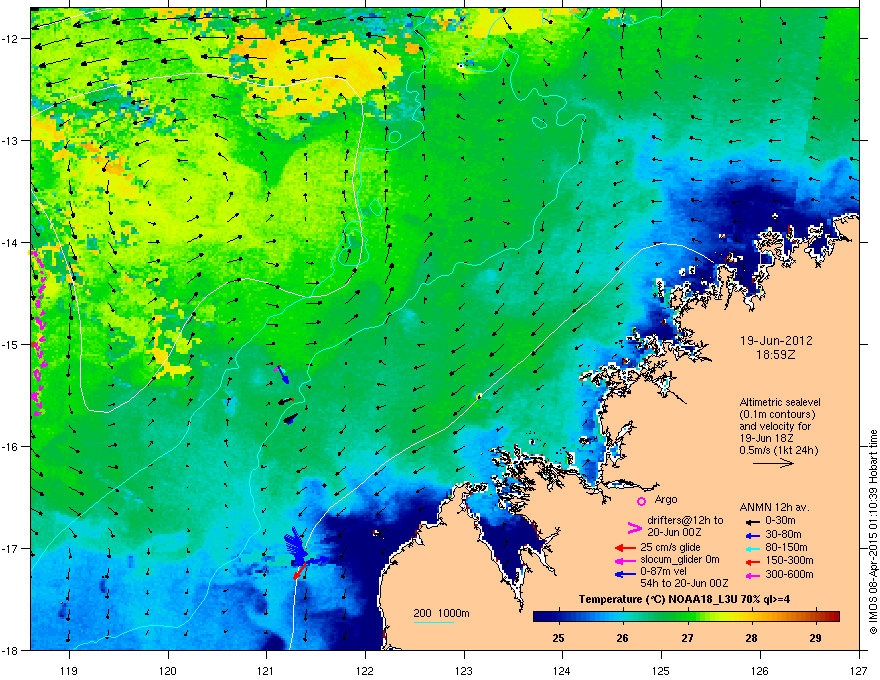880x680 pixels.
Task: Click the magenta drifter track along the left edge
Action: click(x=38, y=334)
